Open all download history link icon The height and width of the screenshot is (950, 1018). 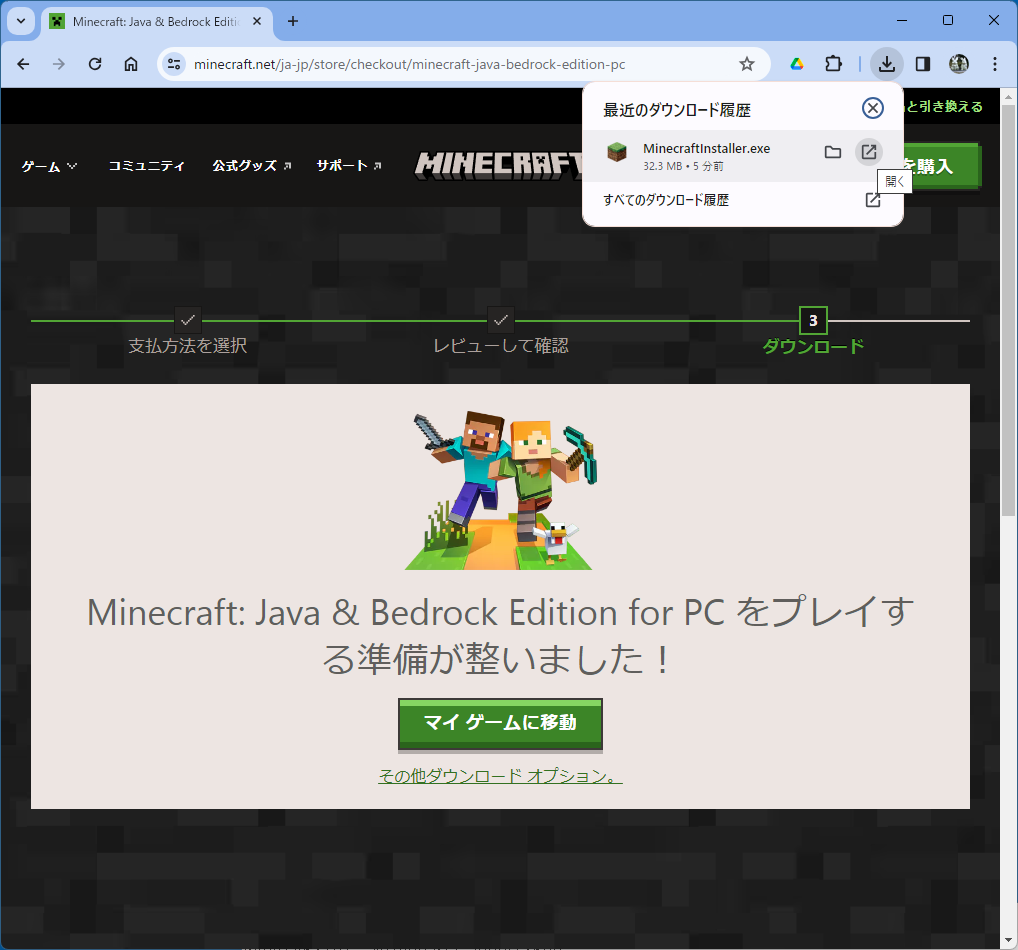(872, 200)
